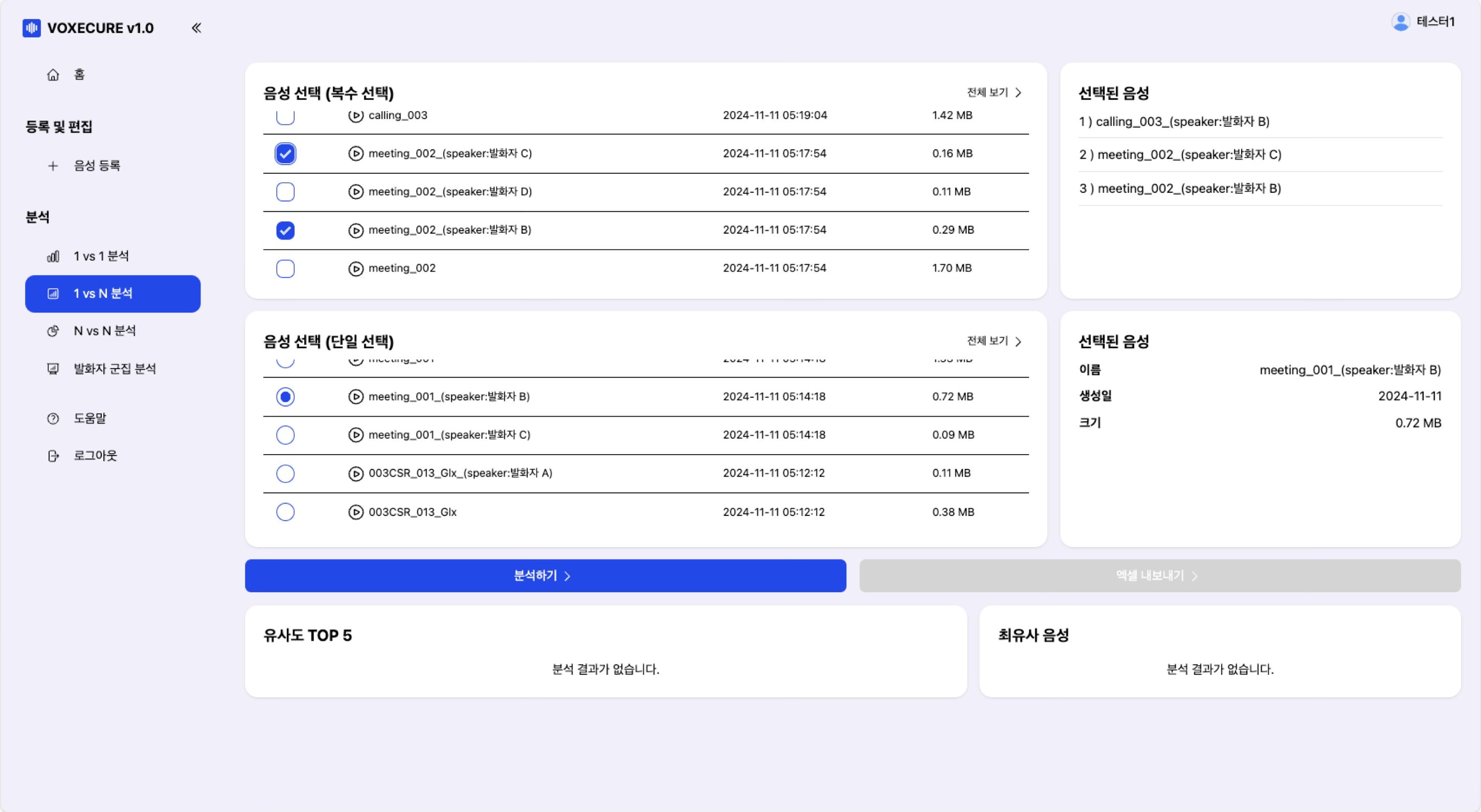Expand 전체 보기 in the multi-select panel
Screen dimensions: 1481x812
[994, 93]
